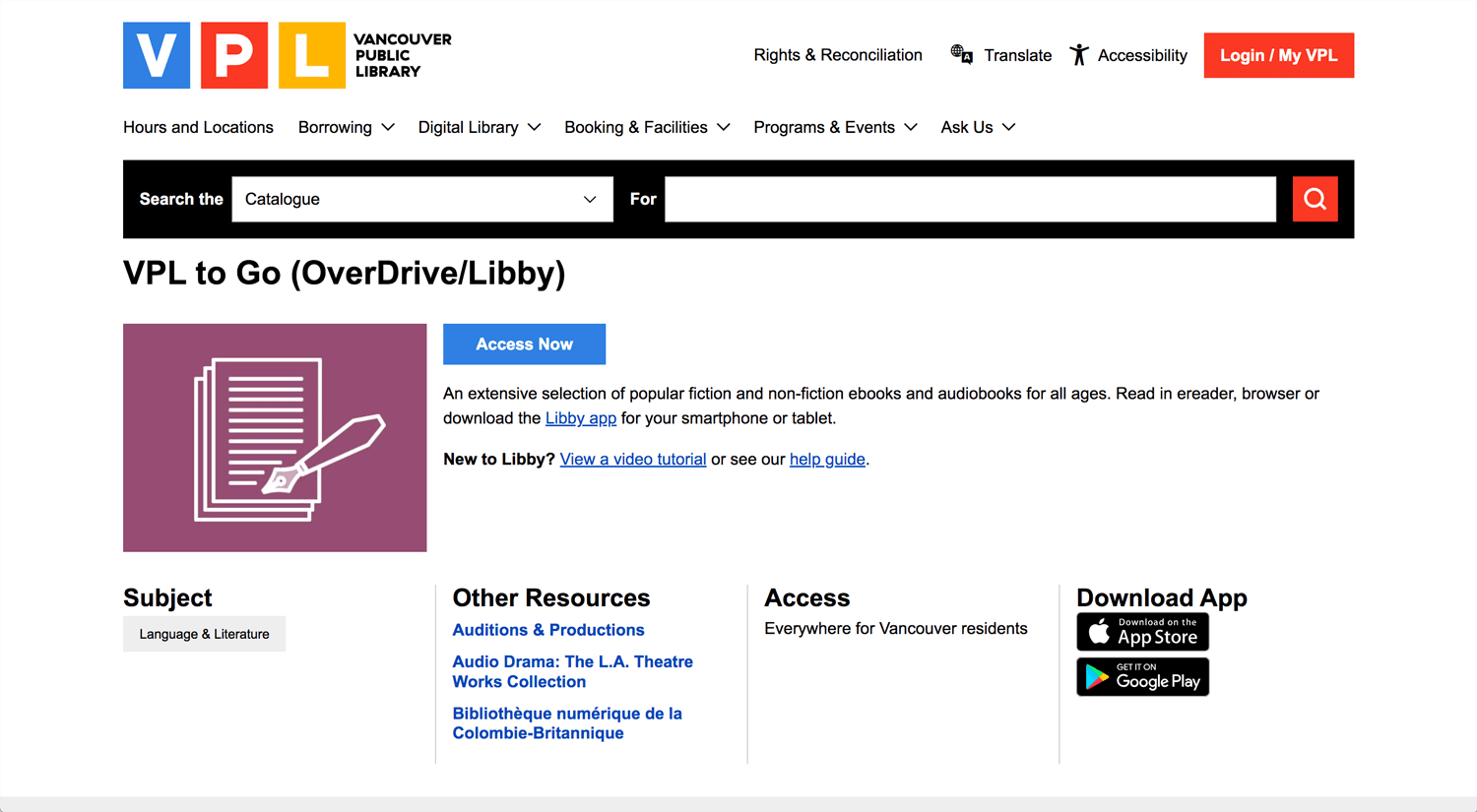This screenshot has height=812, width=1477.
Task: Expand the Digital Library menu
Action: [x=479, y=127]
